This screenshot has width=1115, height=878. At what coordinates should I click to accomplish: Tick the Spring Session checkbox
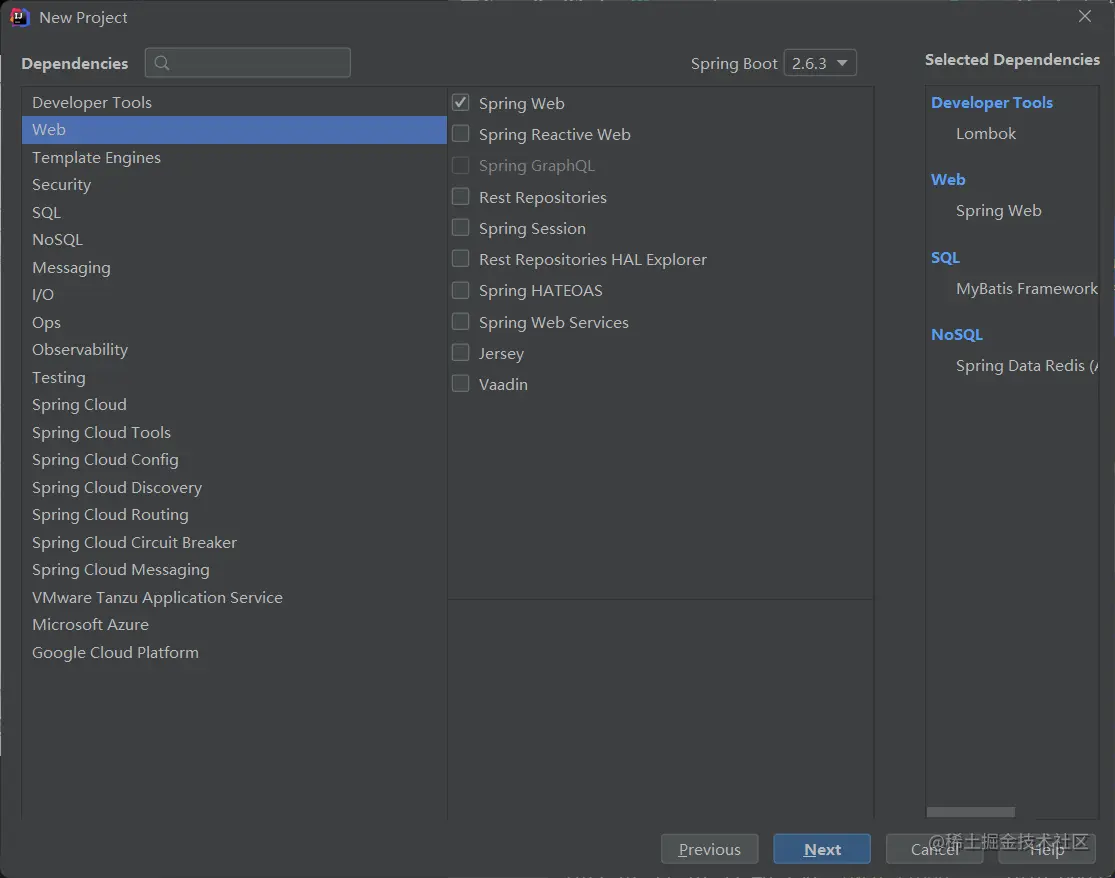(x=461, y=227)
